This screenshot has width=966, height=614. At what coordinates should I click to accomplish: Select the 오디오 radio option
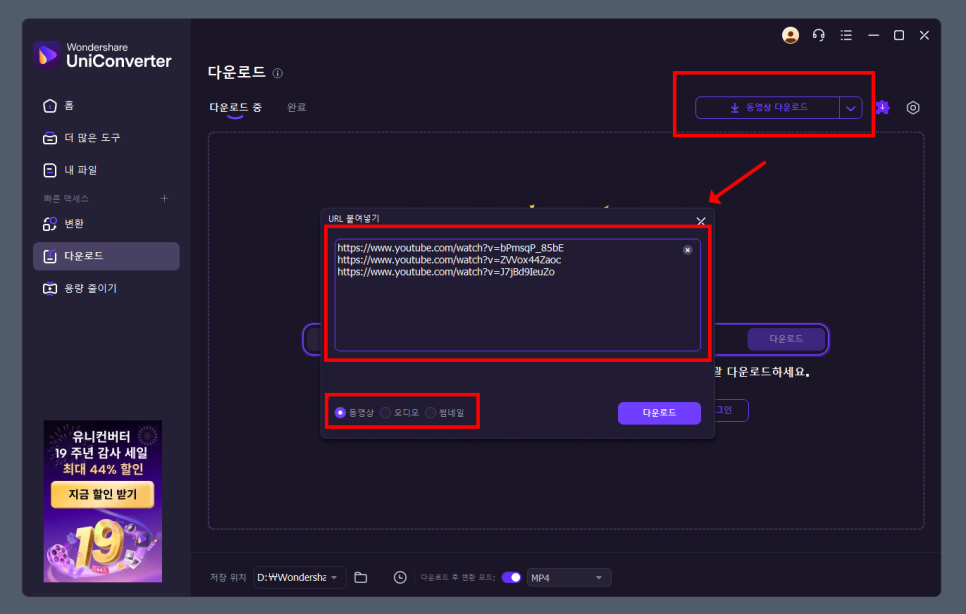click(400, 413)
